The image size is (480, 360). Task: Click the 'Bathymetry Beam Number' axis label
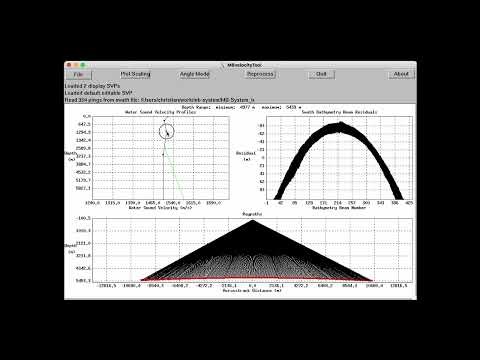pyautogui.click(x=339, y=208)
